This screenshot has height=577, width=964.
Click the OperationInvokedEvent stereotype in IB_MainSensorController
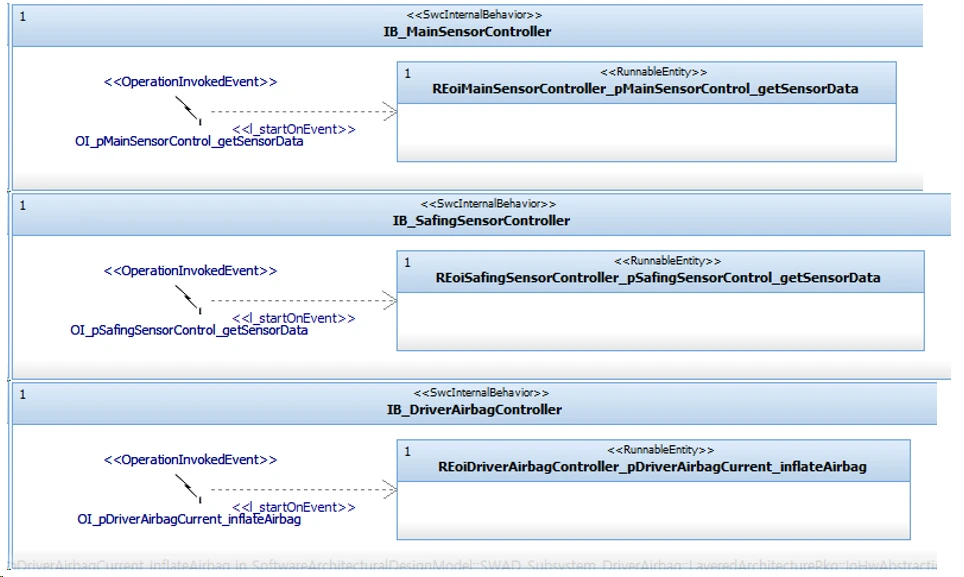(x=191, y=82)
